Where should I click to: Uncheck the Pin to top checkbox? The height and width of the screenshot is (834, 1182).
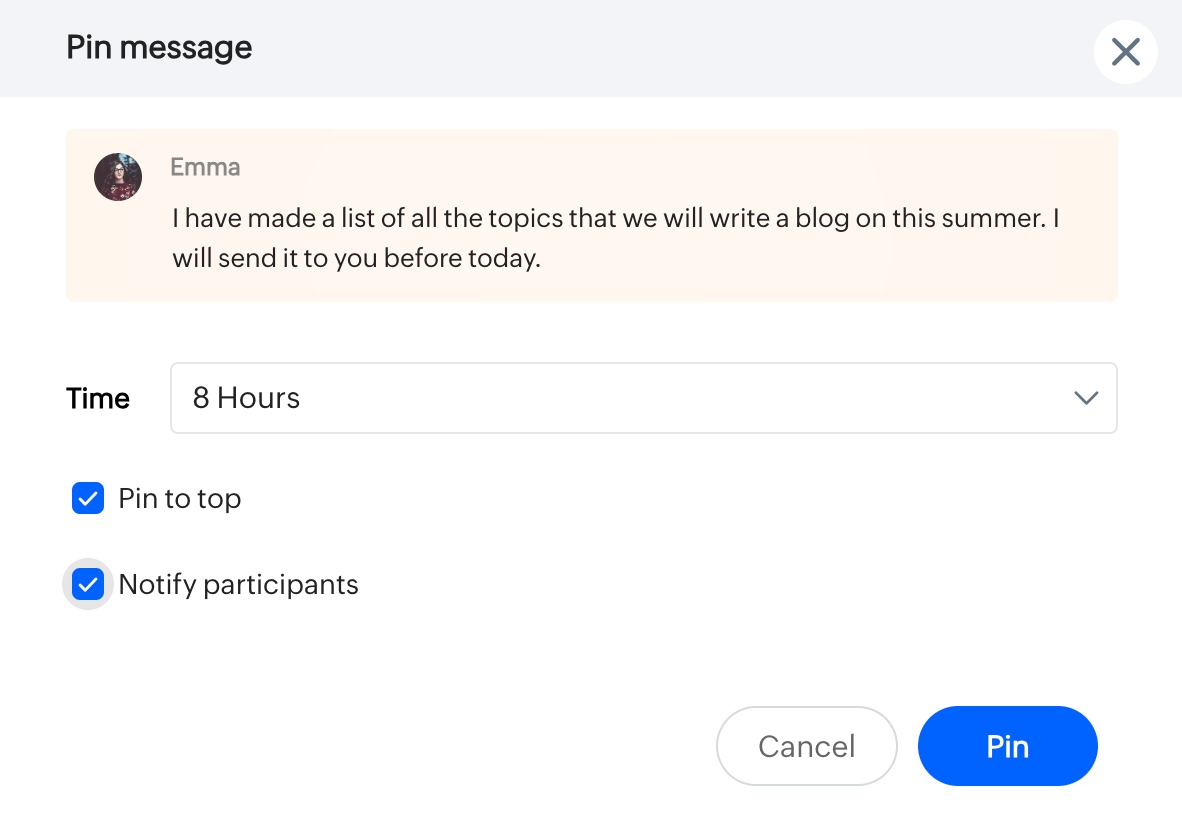pyautogui.click(x=88, y=498)
